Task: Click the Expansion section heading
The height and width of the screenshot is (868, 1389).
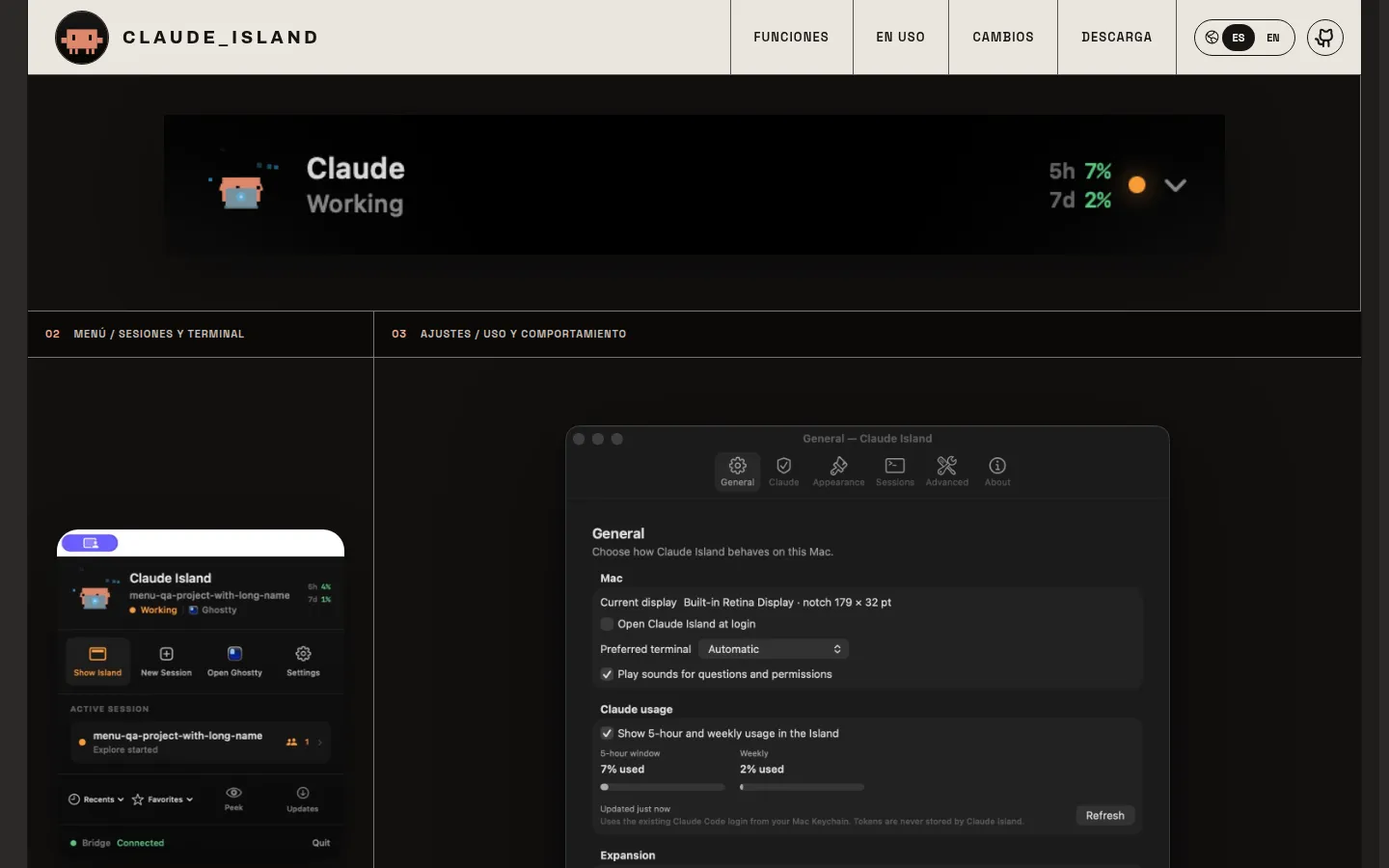Action: 628,855
